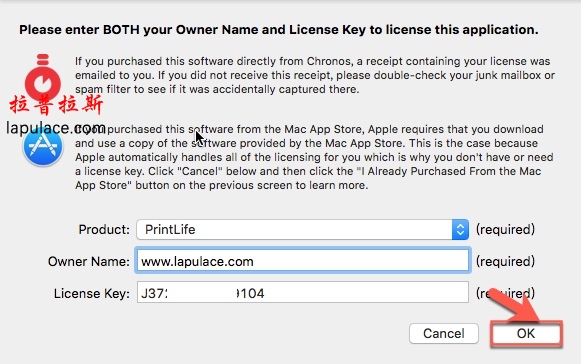
Task: Click the paragraph about the Mac App Store
Action: click(314, 157)
